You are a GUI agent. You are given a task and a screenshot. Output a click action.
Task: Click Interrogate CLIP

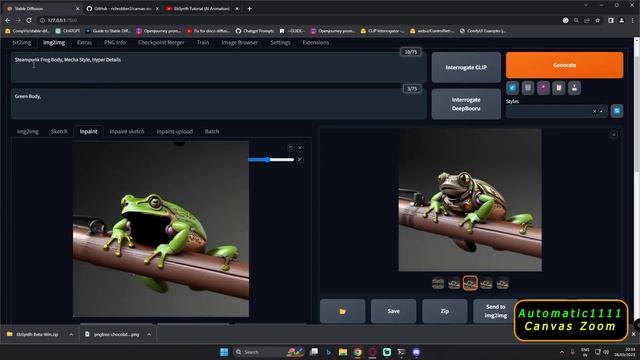coord(466,67)
